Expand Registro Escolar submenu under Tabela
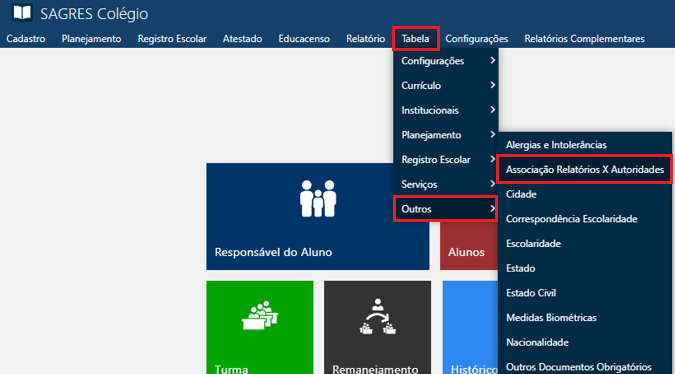The height and width of the screenshot is (374, 675). point(446,159)
